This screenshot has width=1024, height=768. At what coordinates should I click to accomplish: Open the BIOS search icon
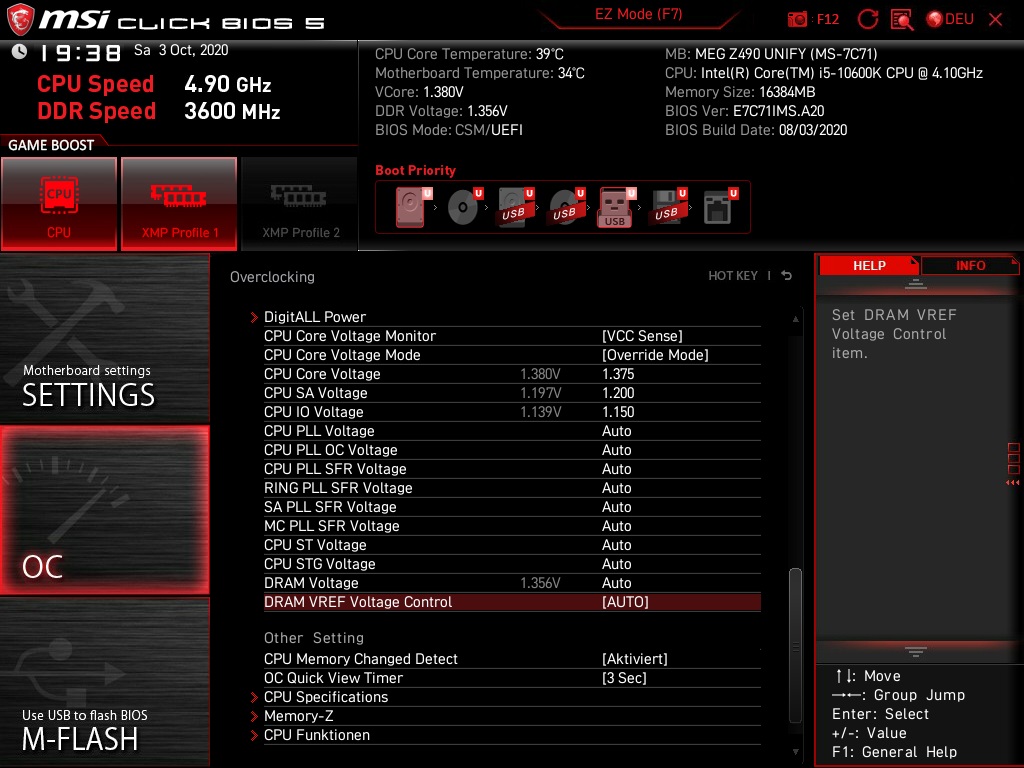click(x=902, y=19)
